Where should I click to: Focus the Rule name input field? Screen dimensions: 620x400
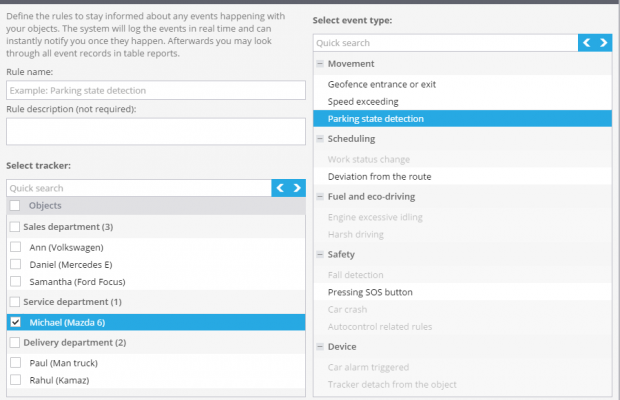coord(156,91)
